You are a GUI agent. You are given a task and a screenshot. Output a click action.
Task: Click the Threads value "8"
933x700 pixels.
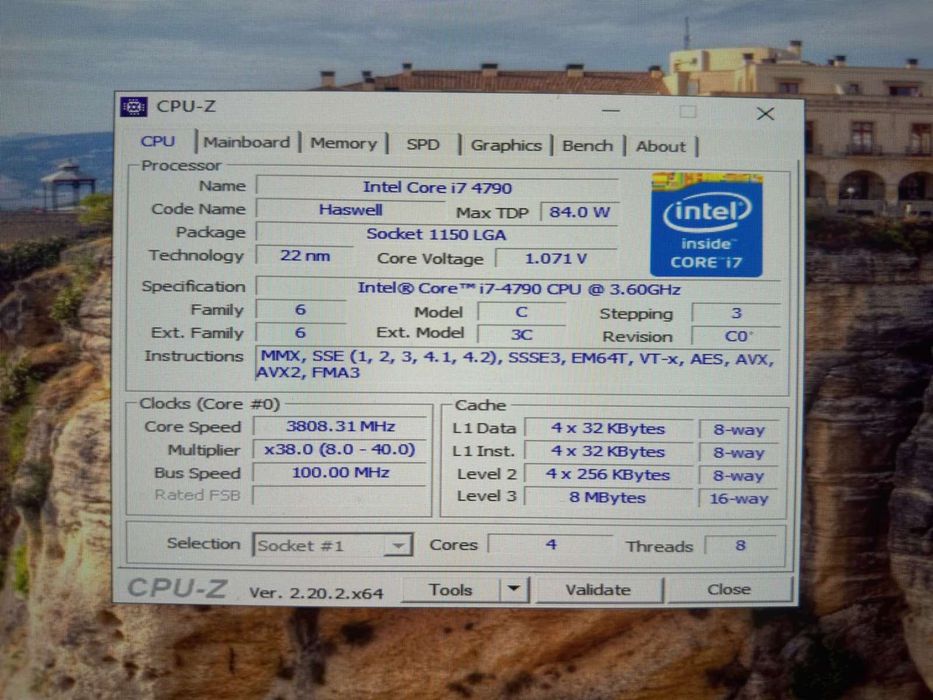740,545
